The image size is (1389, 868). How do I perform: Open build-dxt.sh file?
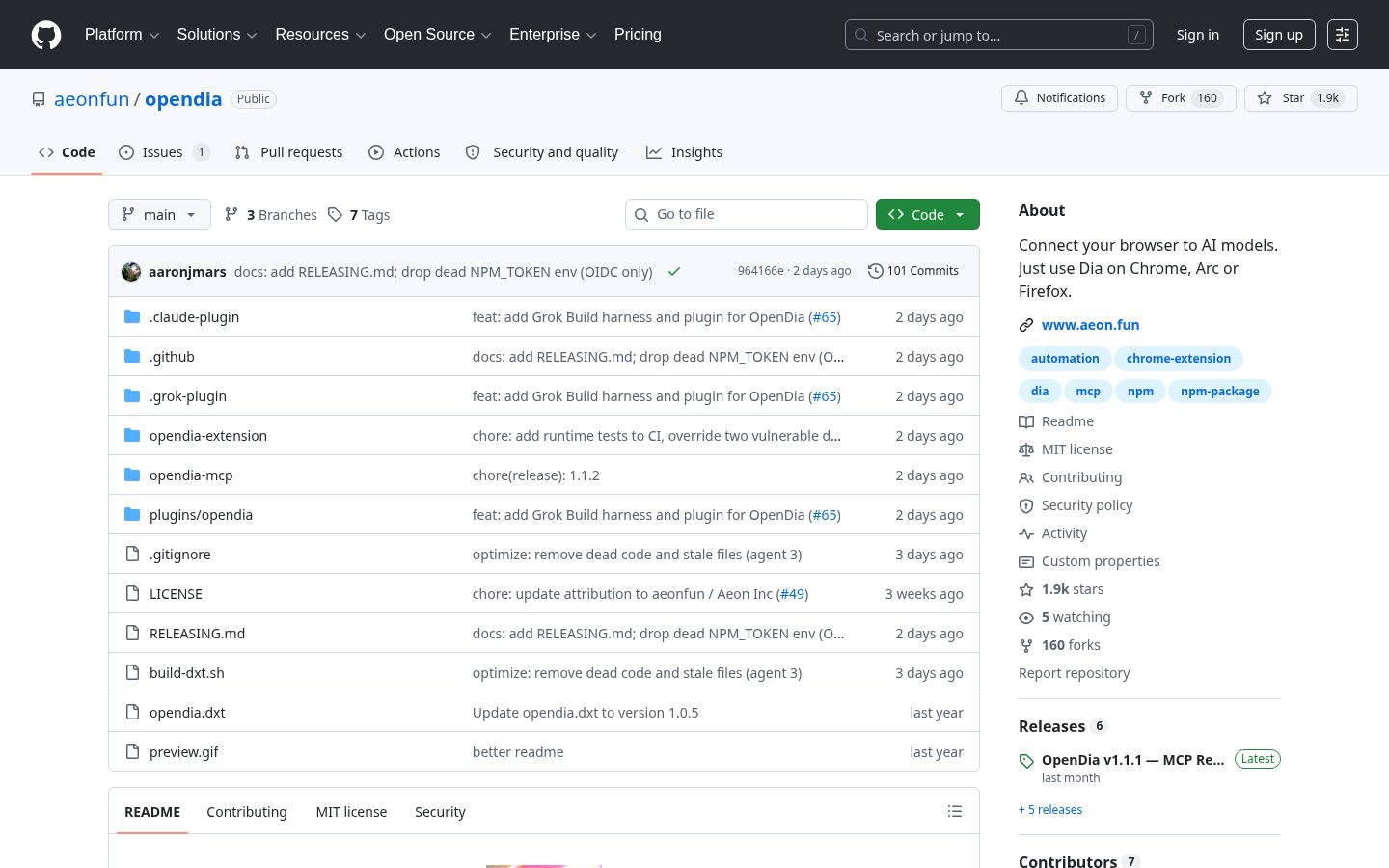pos(187,673)
